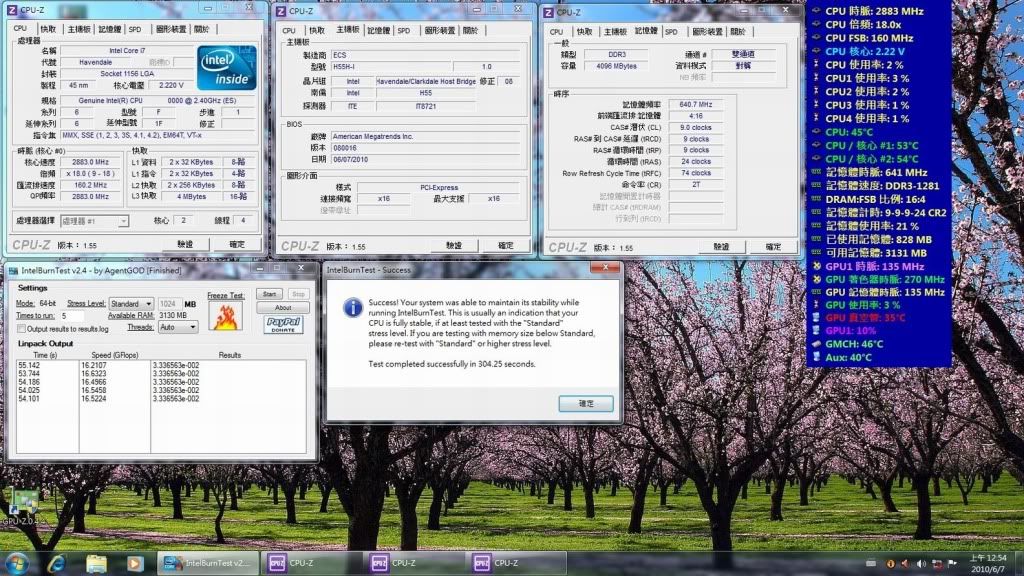This screenshot has width=1024, height=576.
Task: Click the Intel Inside logo in CPU-Z
Action: coord(226,67)
